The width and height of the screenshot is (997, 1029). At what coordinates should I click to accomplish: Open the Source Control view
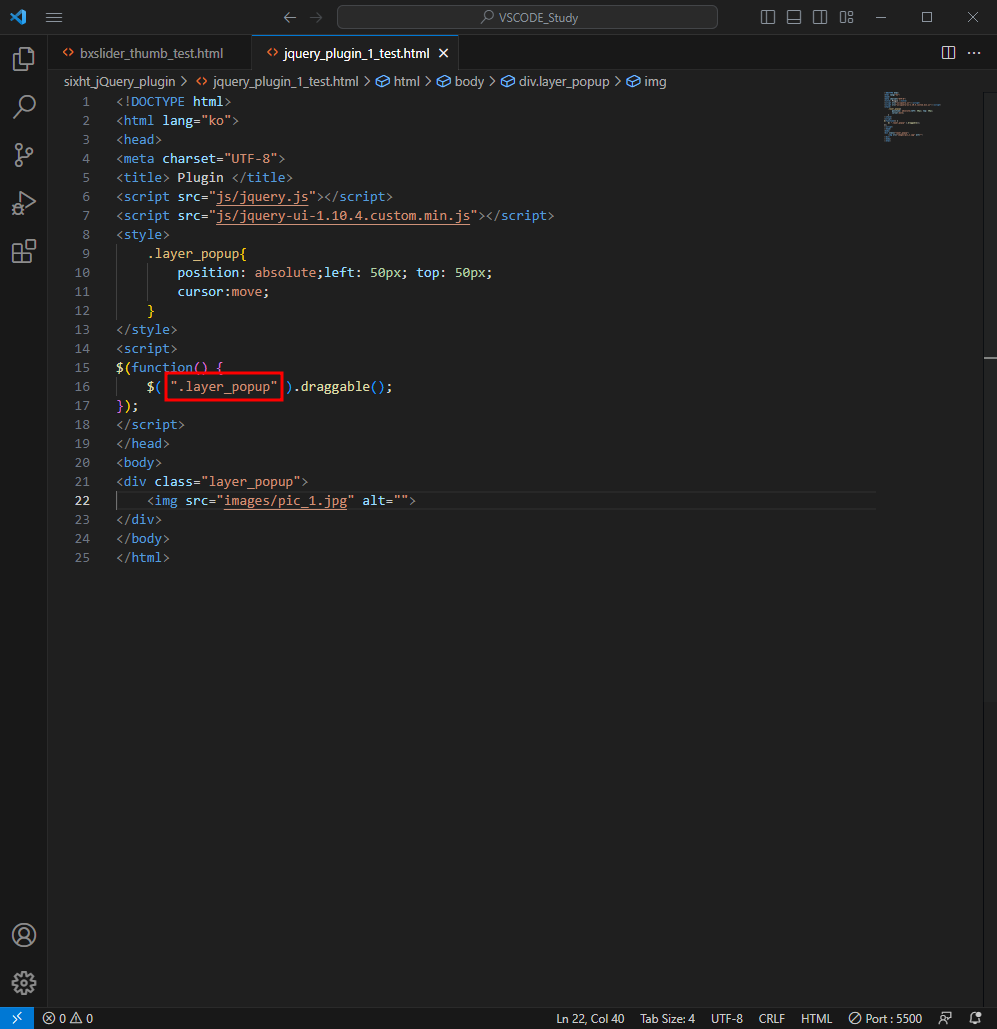click(x=24, y=155)
